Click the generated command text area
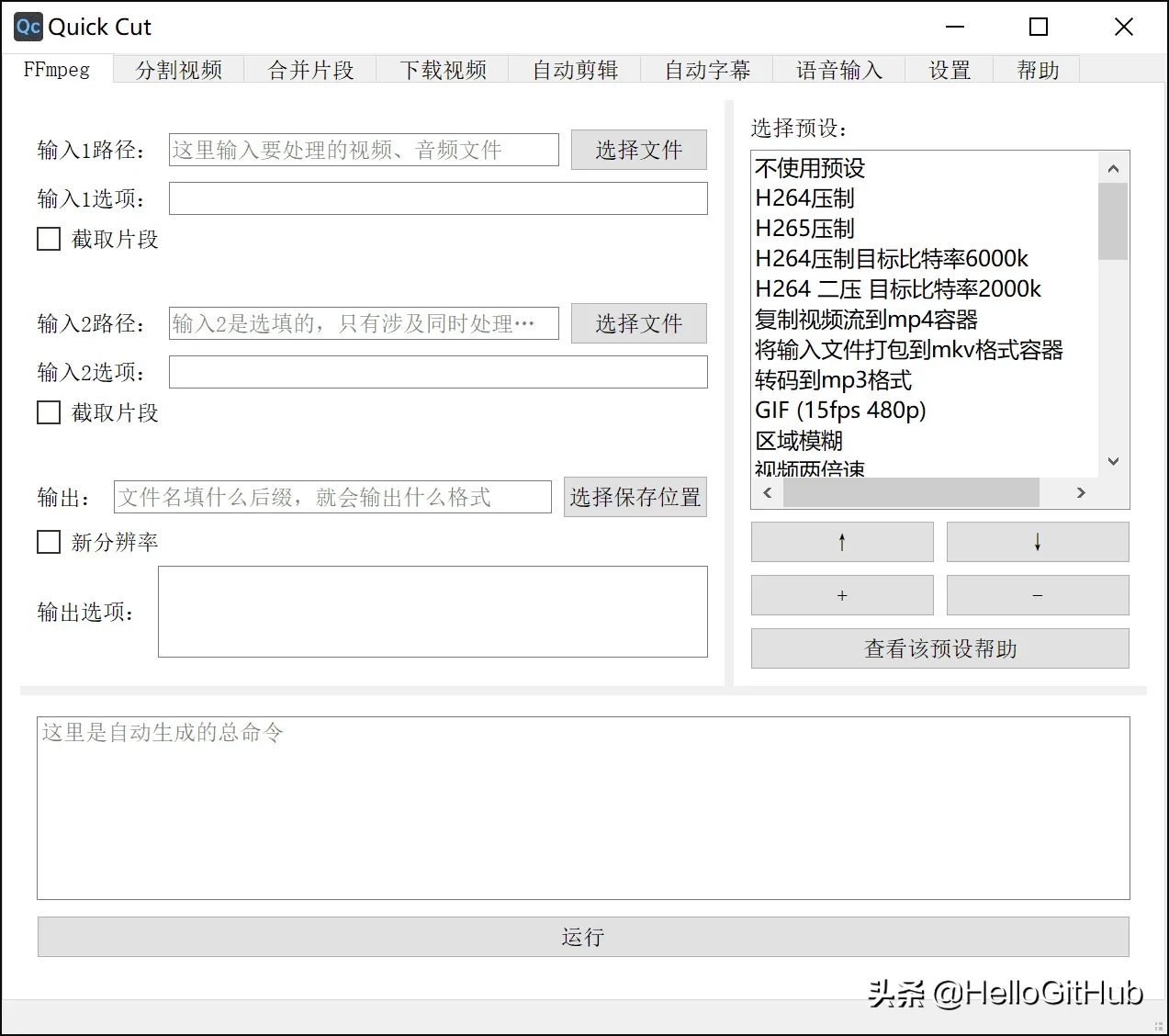 [583, 808]
